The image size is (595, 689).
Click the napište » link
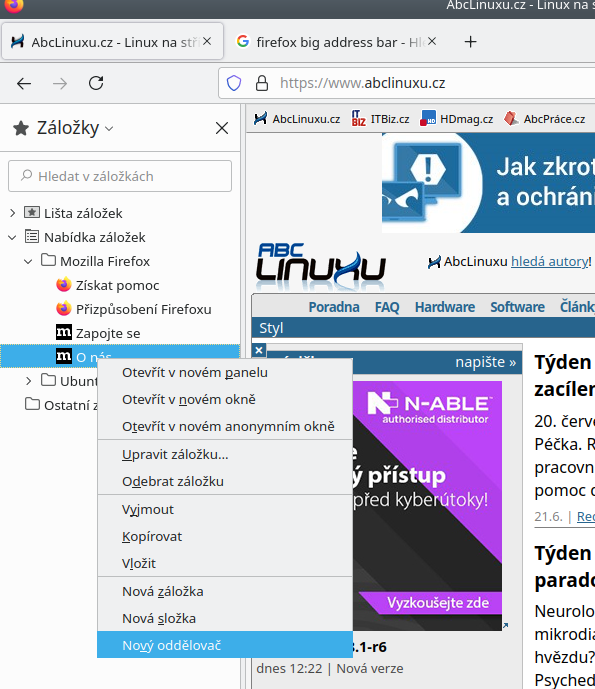pos(486,362)
